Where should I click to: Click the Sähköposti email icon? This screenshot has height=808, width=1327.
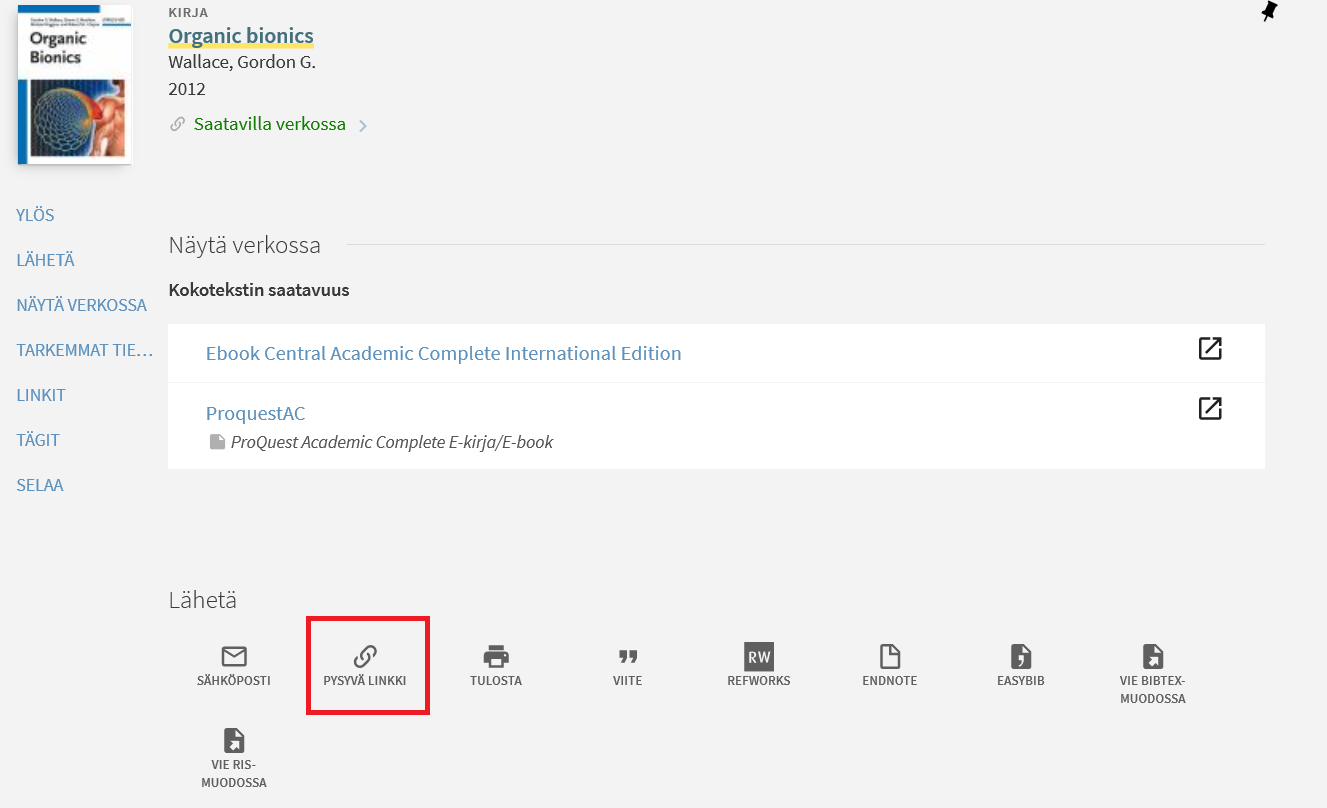(x=233, y=657)
